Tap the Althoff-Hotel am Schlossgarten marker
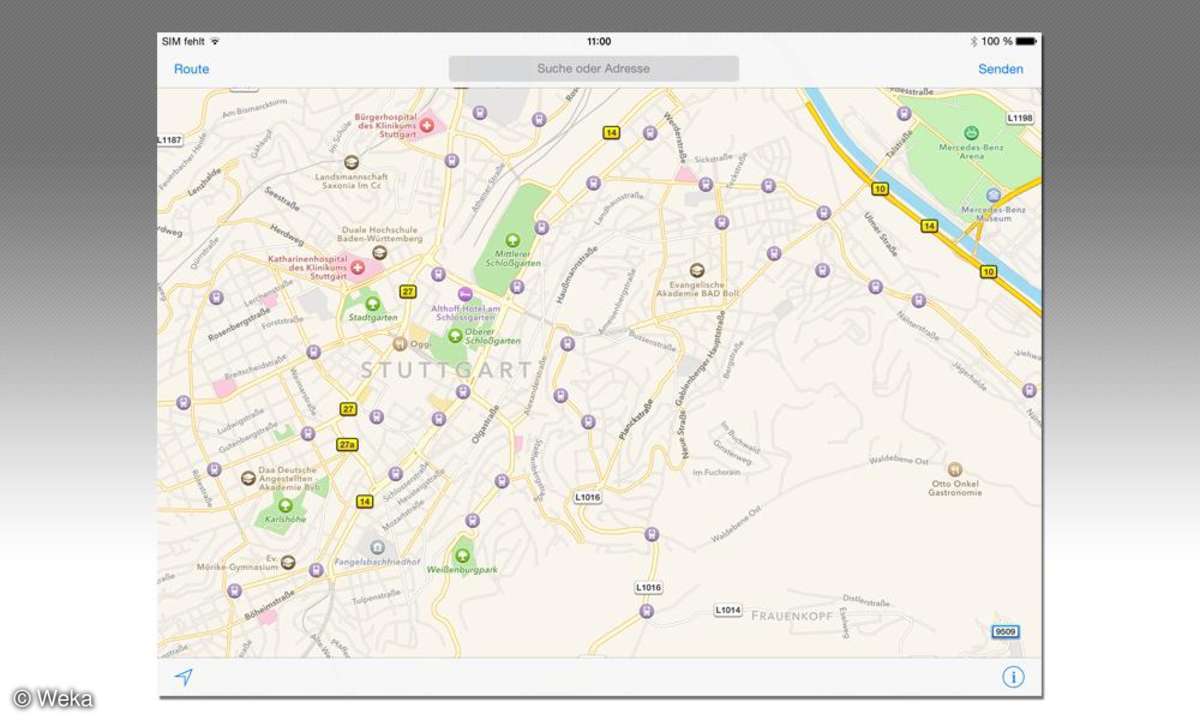This screenshot has width=1200, height=720. 463,293
